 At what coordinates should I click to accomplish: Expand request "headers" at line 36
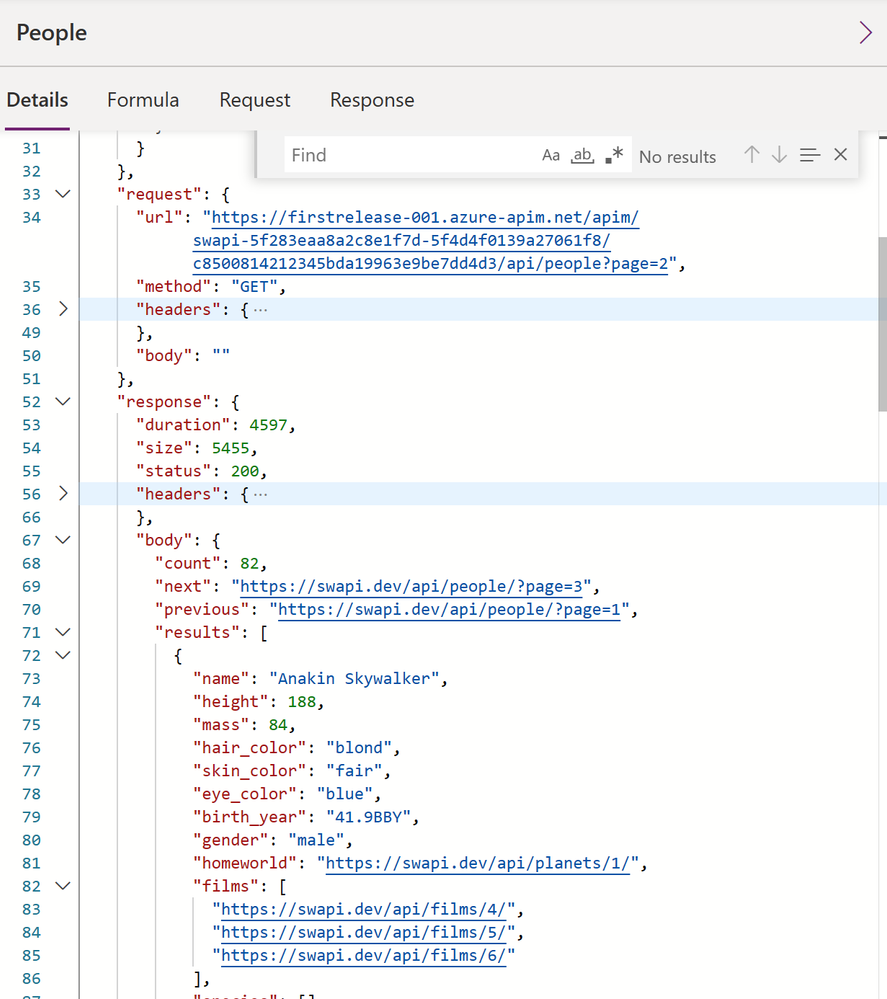click(x=62, y=309)
